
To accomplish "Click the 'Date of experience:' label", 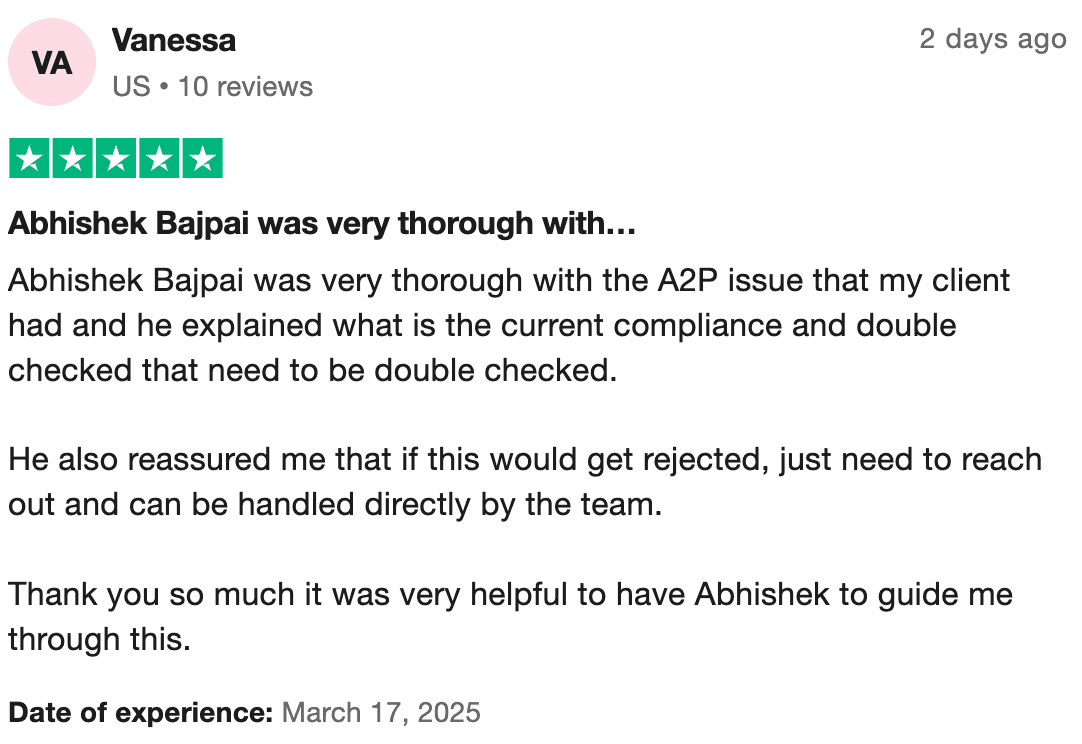I will 141,713.
